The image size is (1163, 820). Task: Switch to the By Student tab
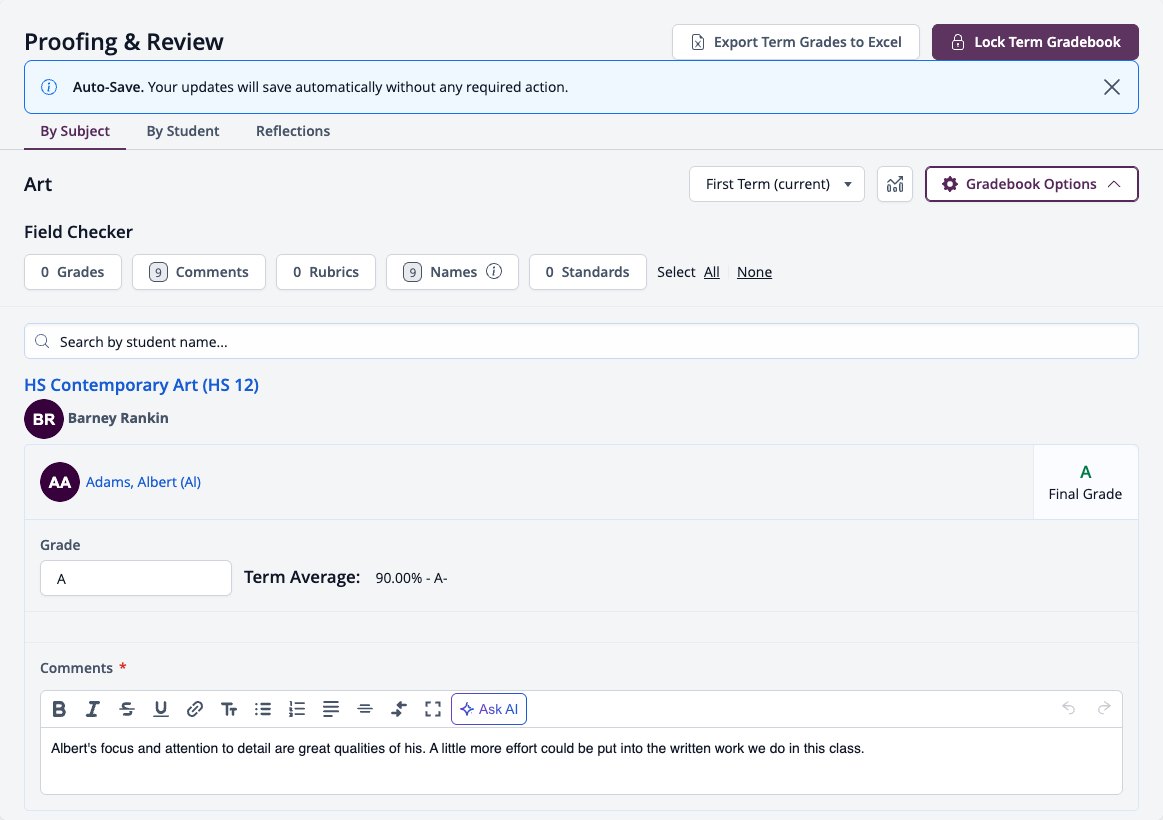pyautogui.click(x=182, y=131)
